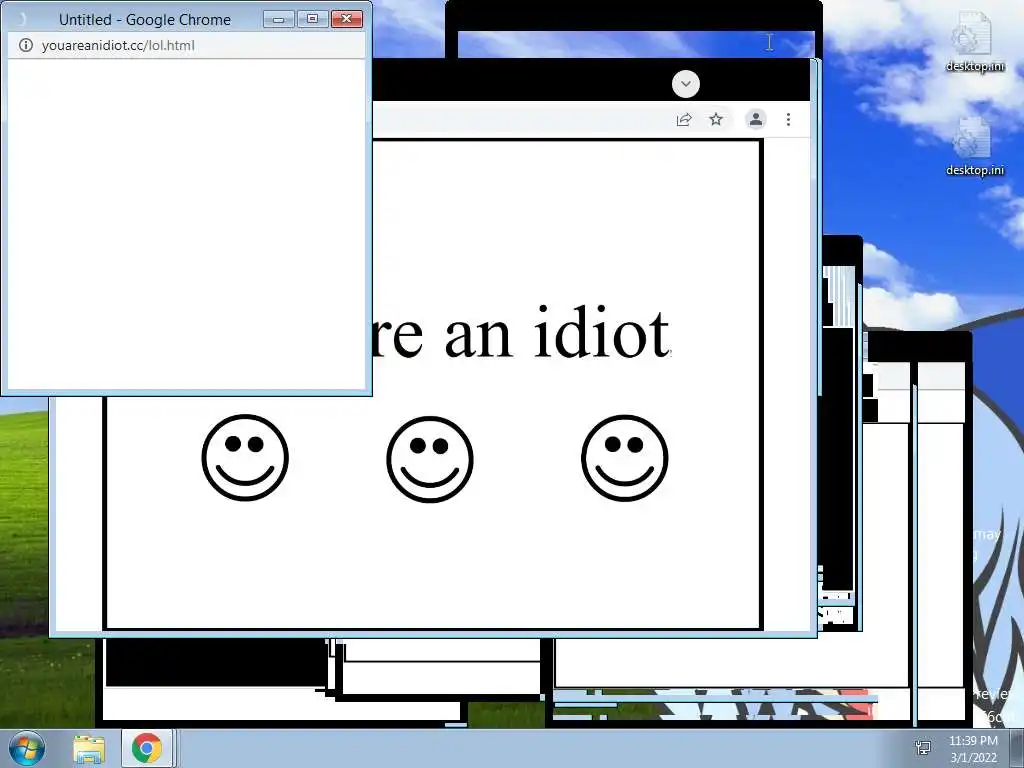The width and height of the screenshot is (1024, 768).
Task: Open Windows Explorer from the taskbar
Action: 89,749
